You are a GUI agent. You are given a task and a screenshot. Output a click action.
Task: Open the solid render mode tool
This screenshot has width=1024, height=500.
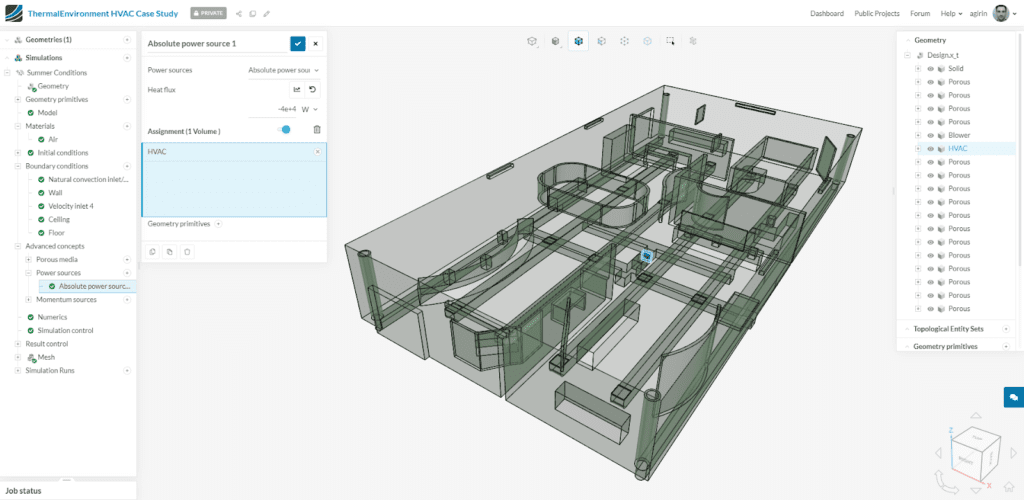pos(555,41)
